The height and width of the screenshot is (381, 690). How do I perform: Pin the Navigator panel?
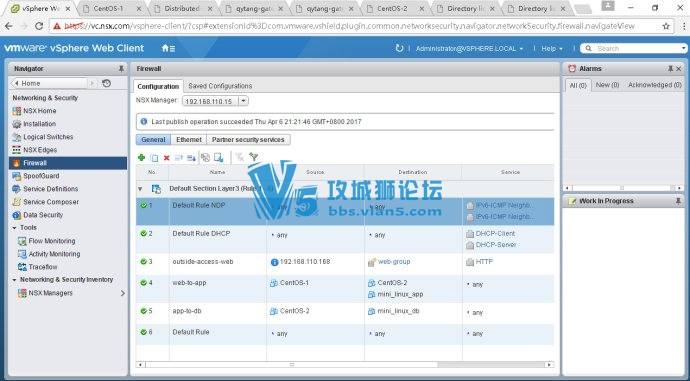click(x=121, y=69)
